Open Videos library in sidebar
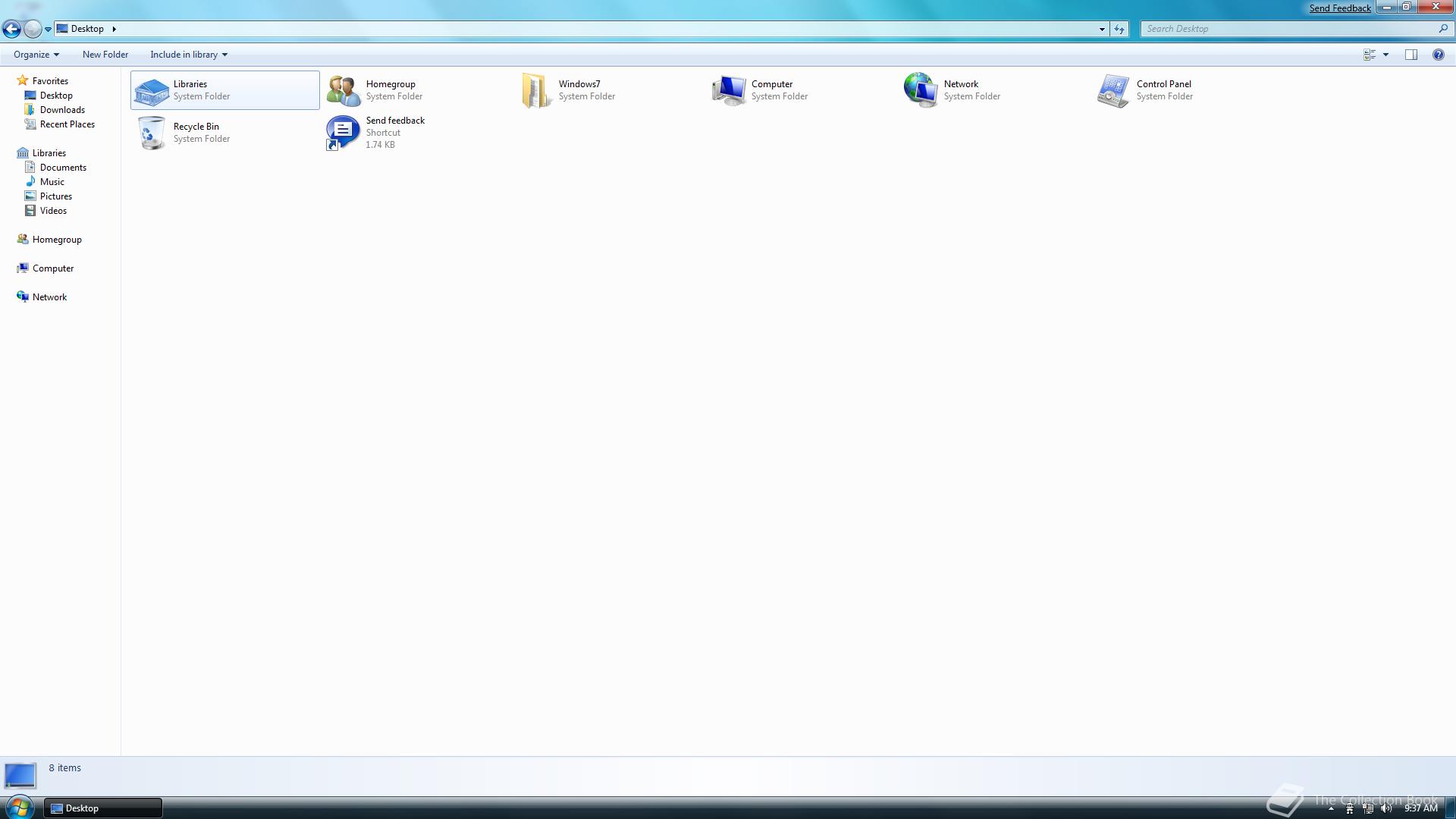 tap(53, 211)
